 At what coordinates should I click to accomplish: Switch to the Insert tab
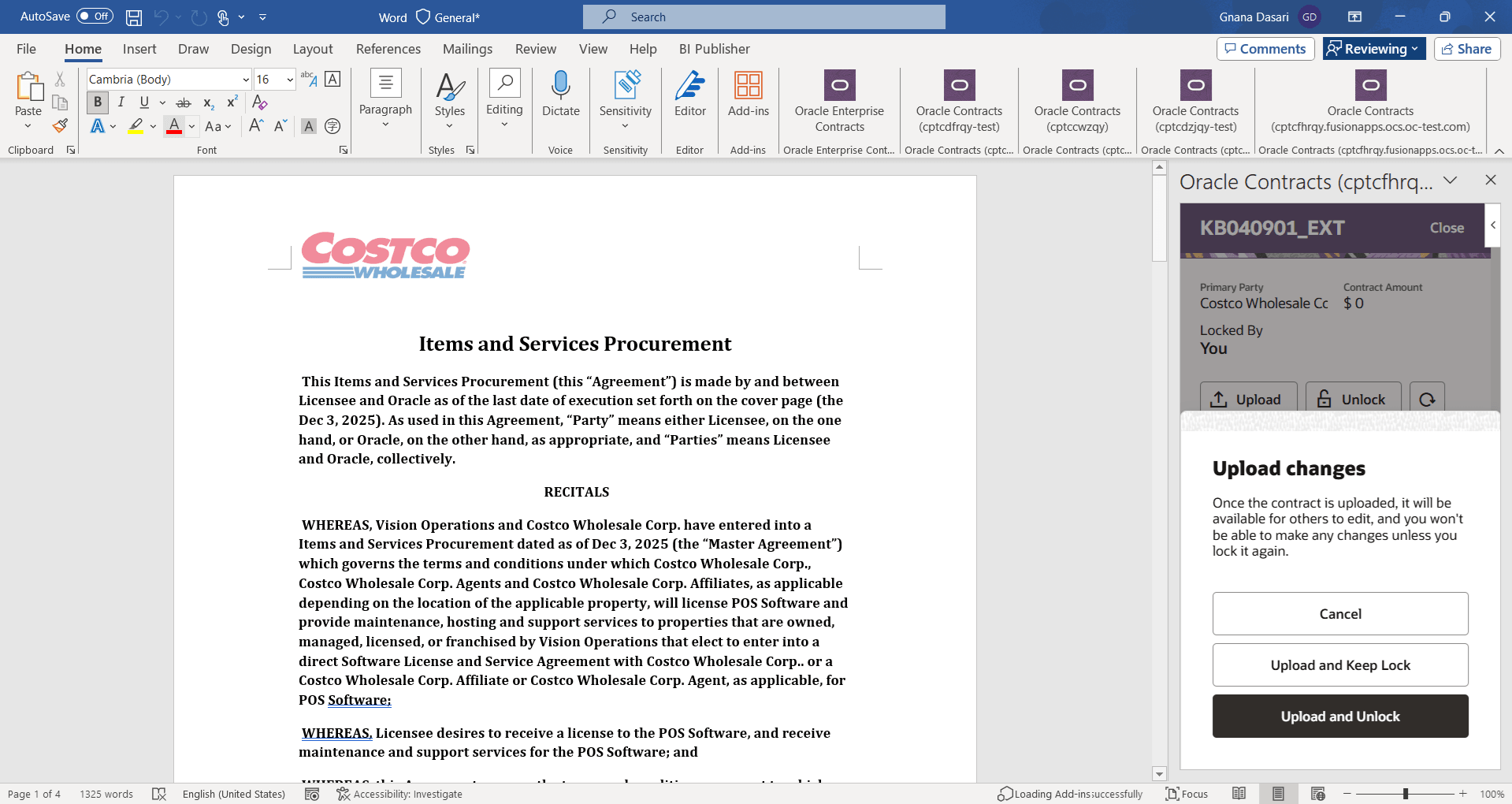[139, 49]
